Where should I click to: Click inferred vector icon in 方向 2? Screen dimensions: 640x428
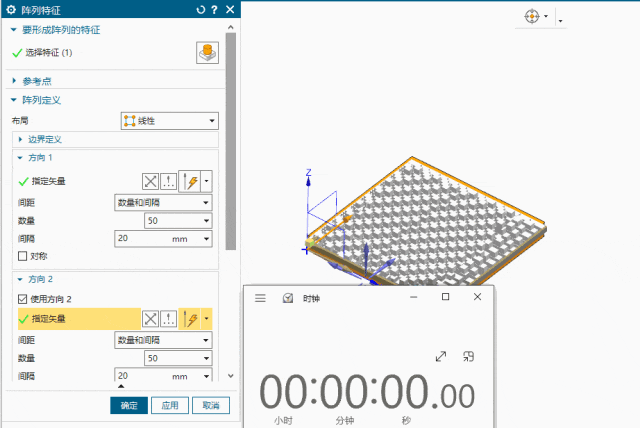pos(189,318)
